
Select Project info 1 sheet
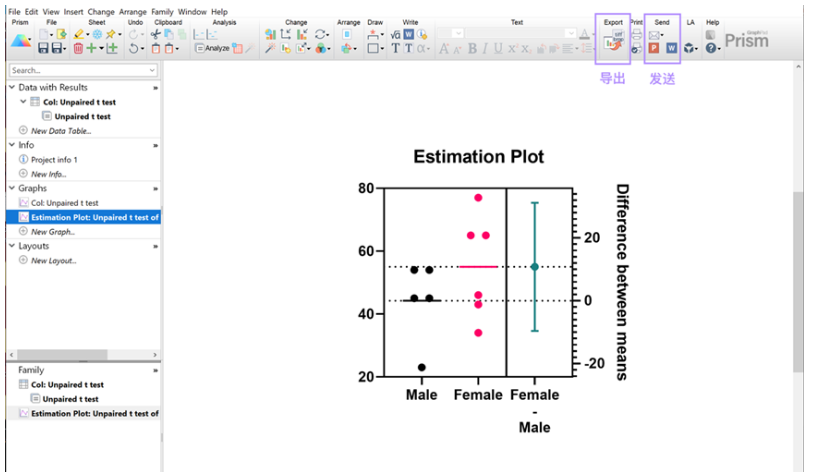54,159
